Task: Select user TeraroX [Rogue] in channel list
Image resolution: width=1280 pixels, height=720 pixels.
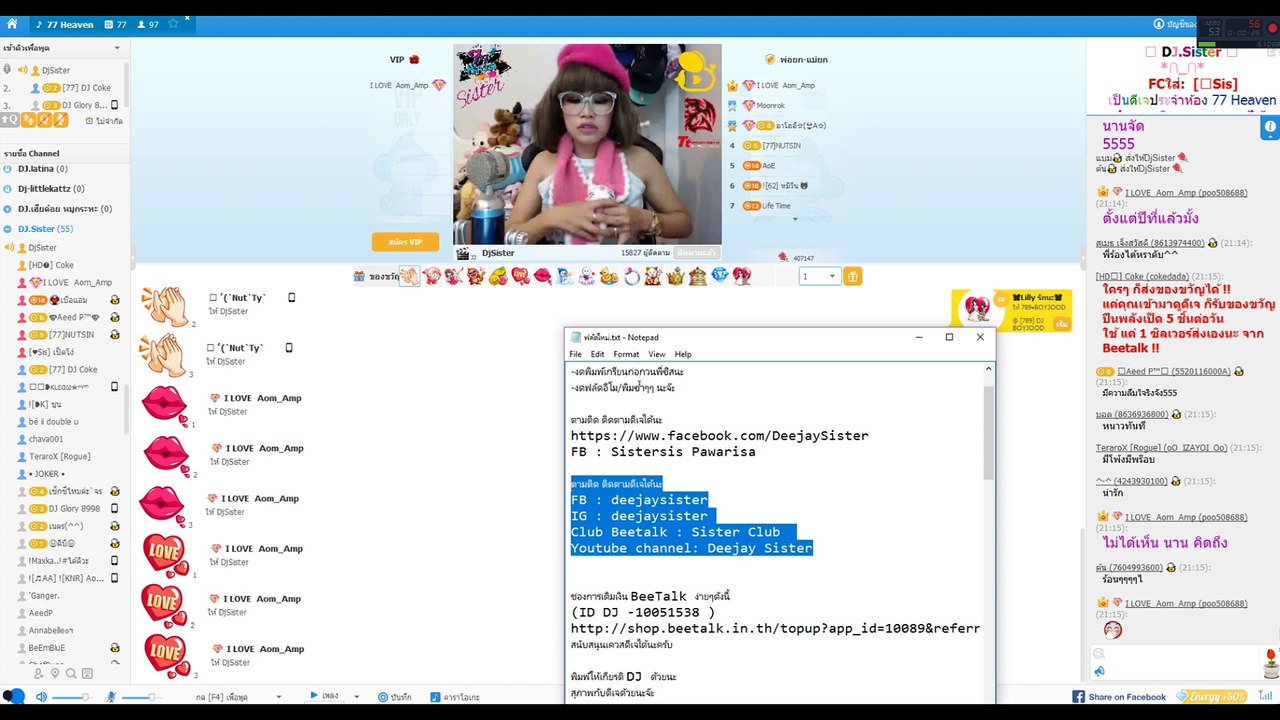Action: click(x=59, y=456)
